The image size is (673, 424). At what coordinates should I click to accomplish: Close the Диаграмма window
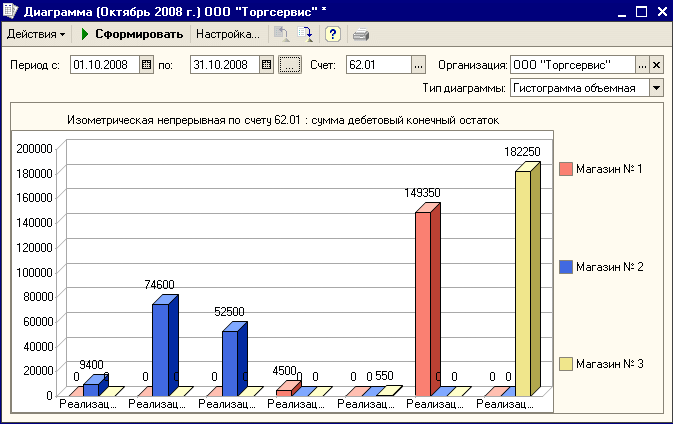coord(662,12)
